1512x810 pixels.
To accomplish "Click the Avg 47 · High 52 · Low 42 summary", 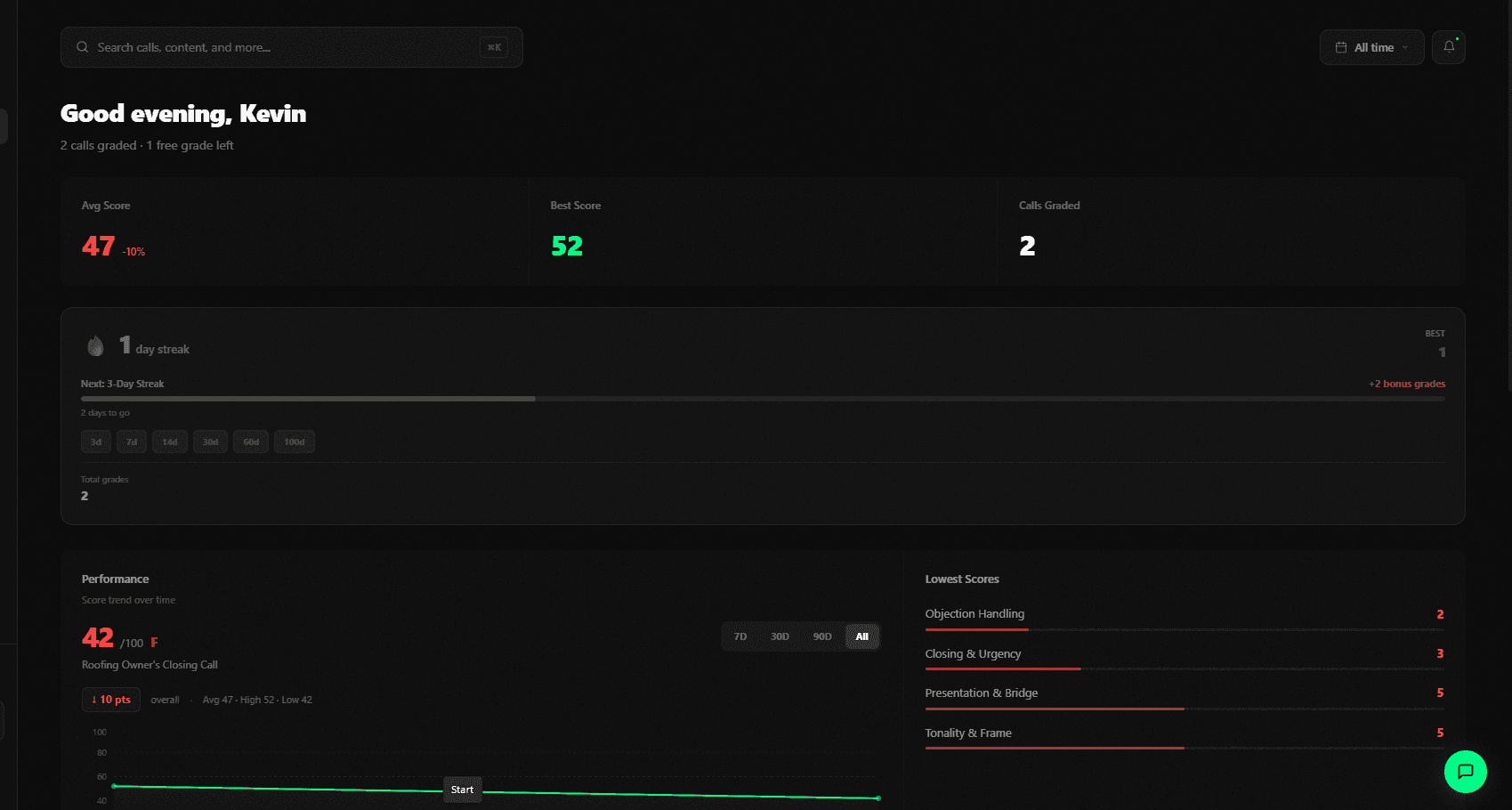I will (x=257, y=700).
